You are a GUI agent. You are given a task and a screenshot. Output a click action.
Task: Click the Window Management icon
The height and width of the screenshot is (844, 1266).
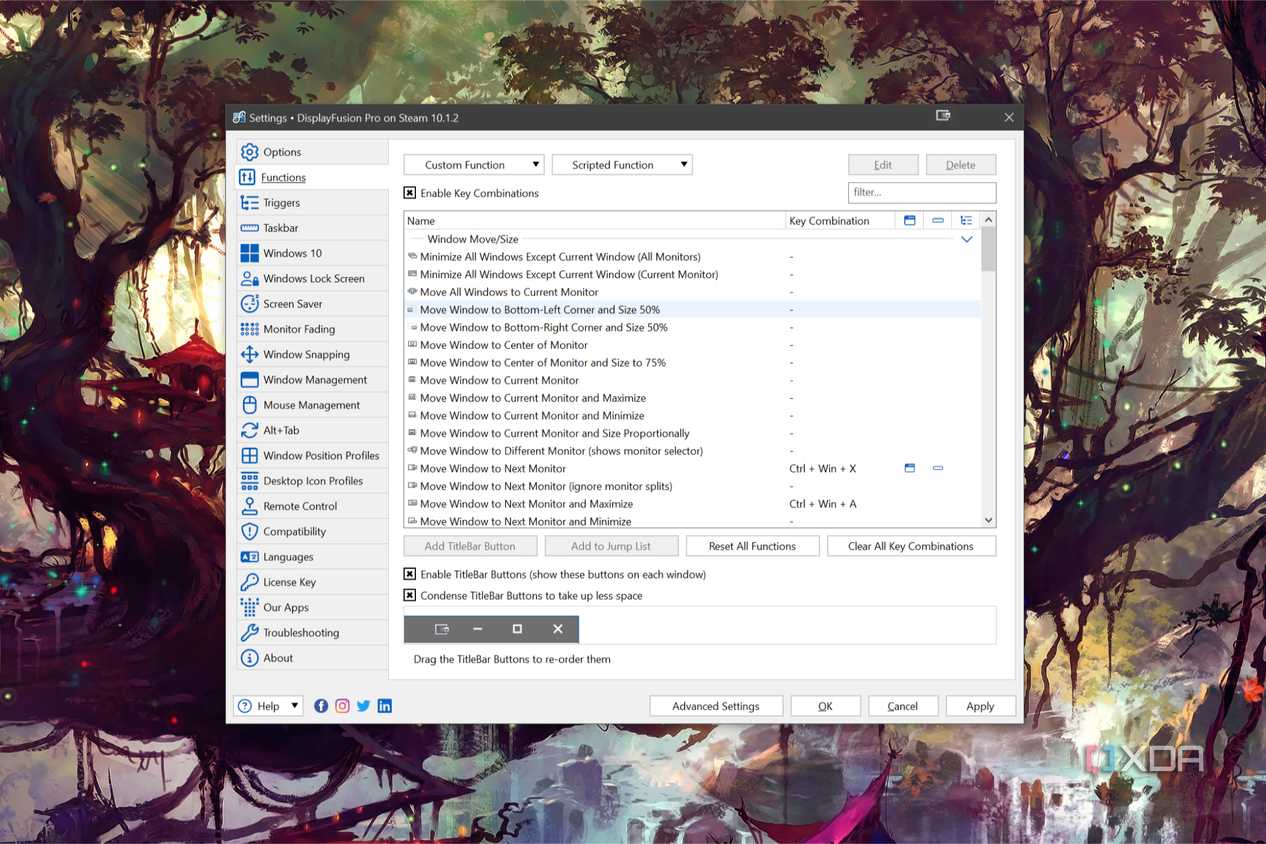(x=249, y=380)
